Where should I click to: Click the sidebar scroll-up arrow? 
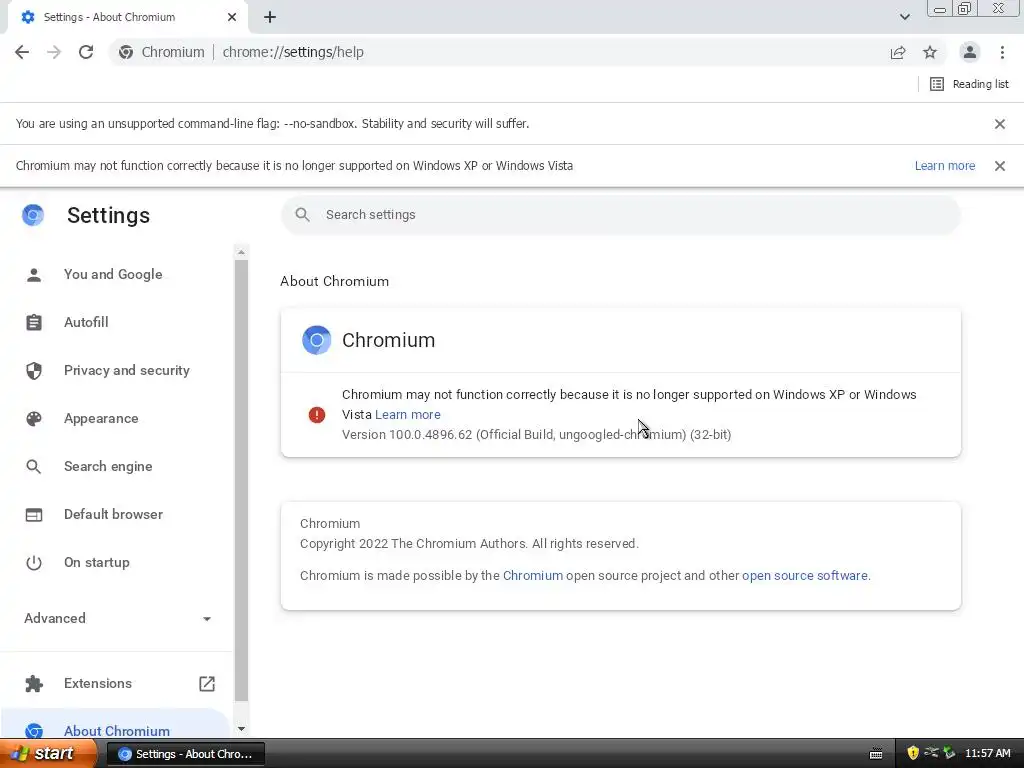click(241, 252)
